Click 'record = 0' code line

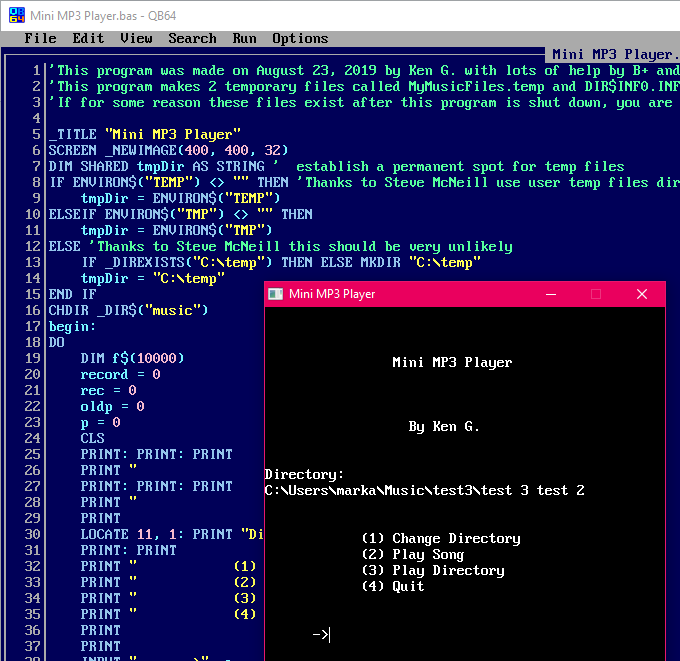coord(121,374)
